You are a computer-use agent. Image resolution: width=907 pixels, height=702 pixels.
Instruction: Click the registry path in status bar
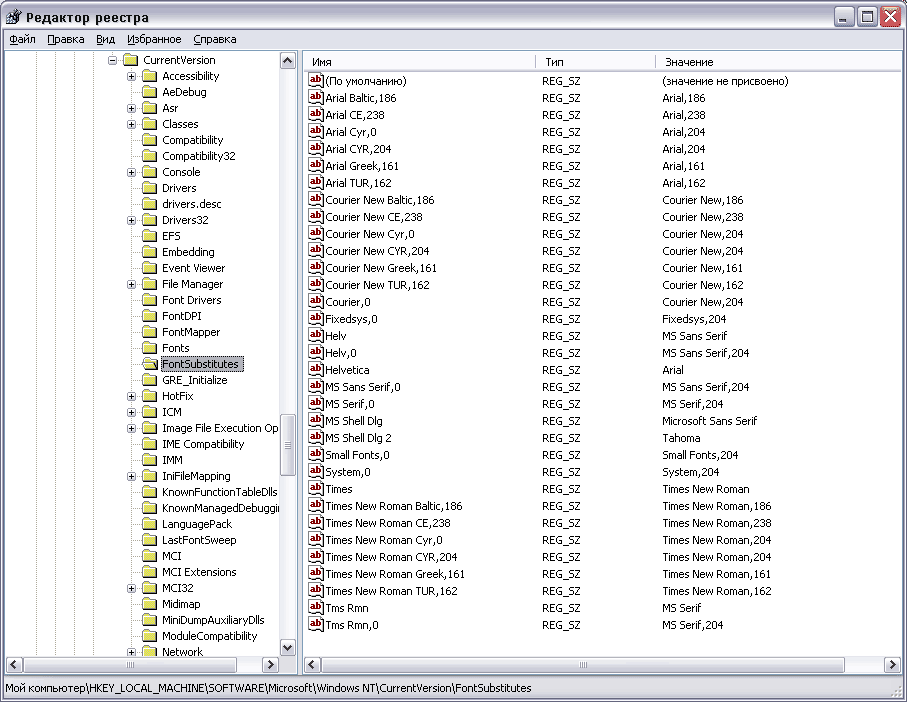click(x=268, y=688)
